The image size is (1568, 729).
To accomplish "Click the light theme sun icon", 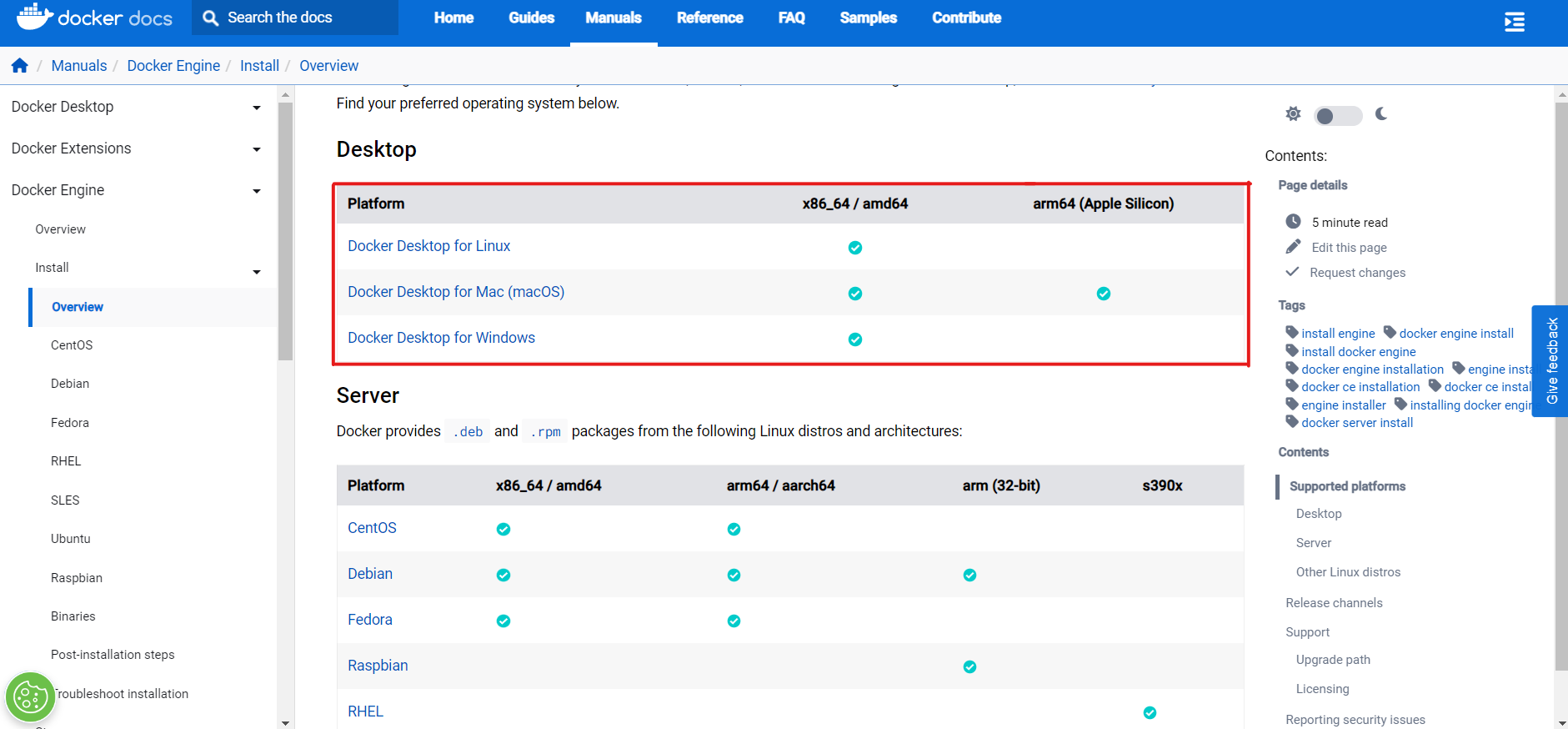I will pos(1293,113).
